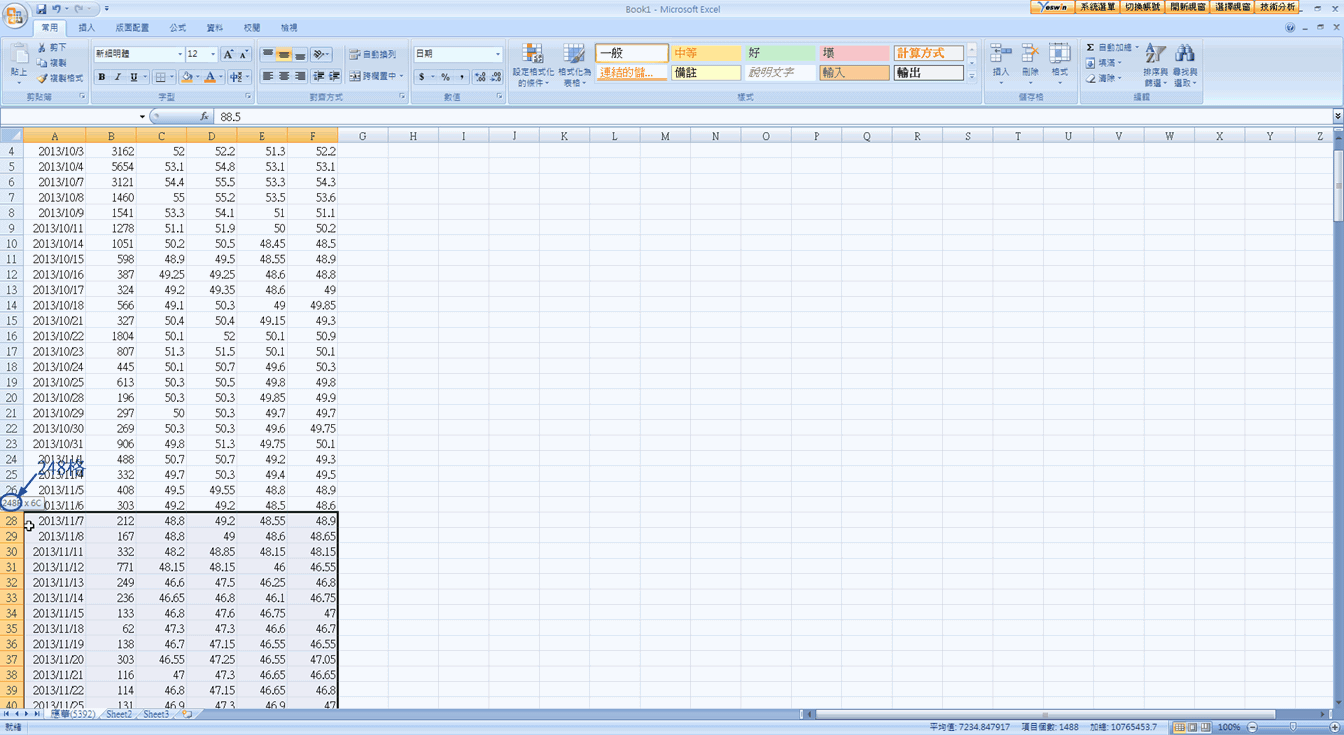Save the workbook from Quick Access toolbar

(42, 8)
